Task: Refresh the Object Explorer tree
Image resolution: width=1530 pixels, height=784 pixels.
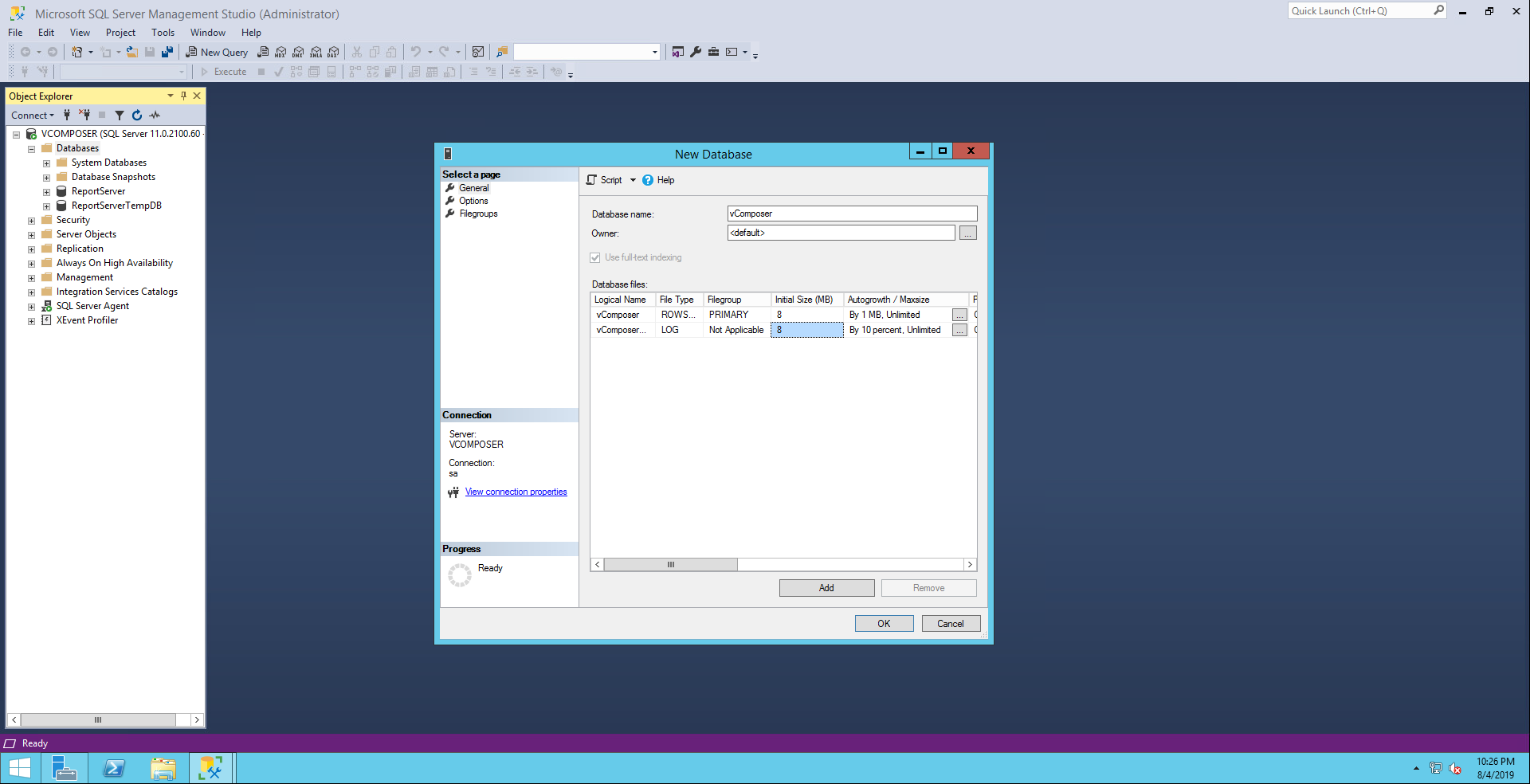Action: (x=137, y=116)
